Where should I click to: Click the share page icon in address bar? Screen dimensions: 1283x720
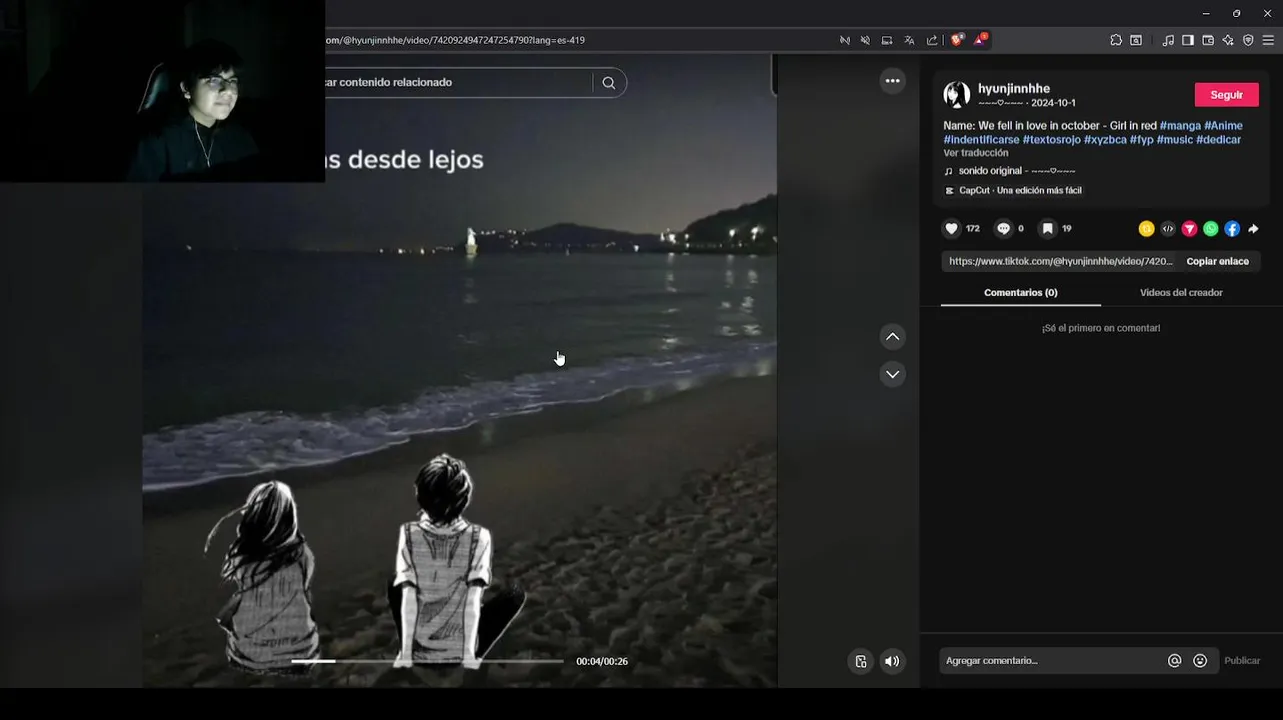pos(932,40)
